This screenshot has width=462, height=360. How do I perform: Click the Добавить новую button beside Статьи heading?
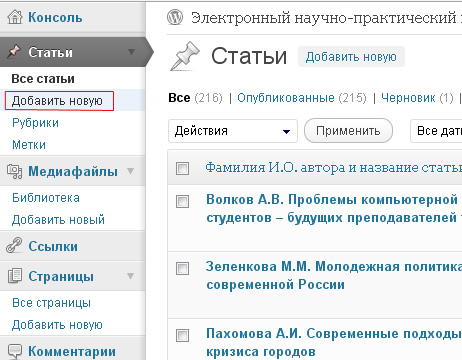351,57
